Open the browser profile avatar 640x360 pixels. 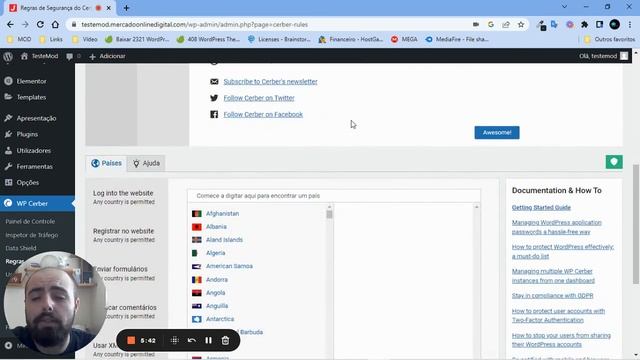614,24
